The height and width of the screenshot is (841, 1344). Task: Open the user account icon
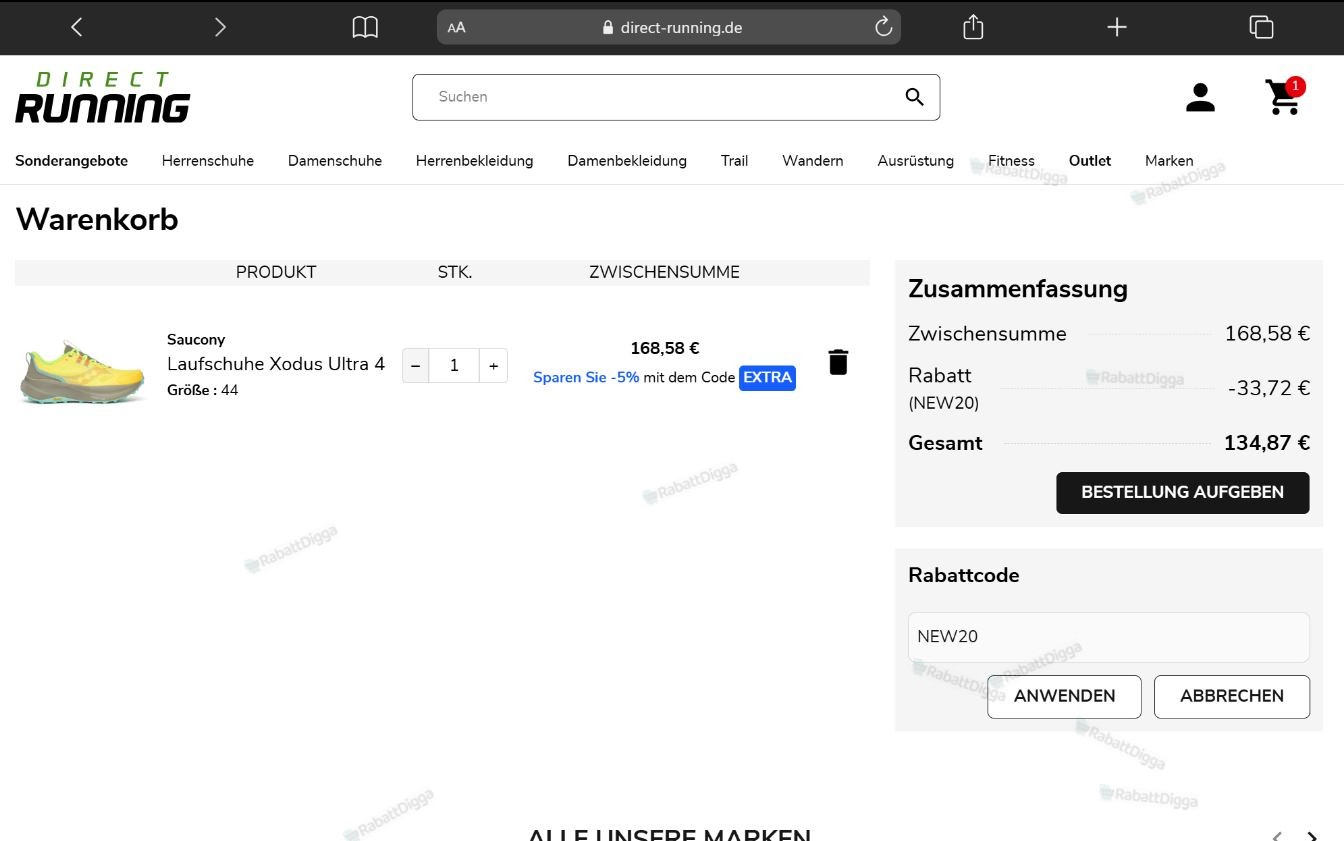tap(1200, 98)
